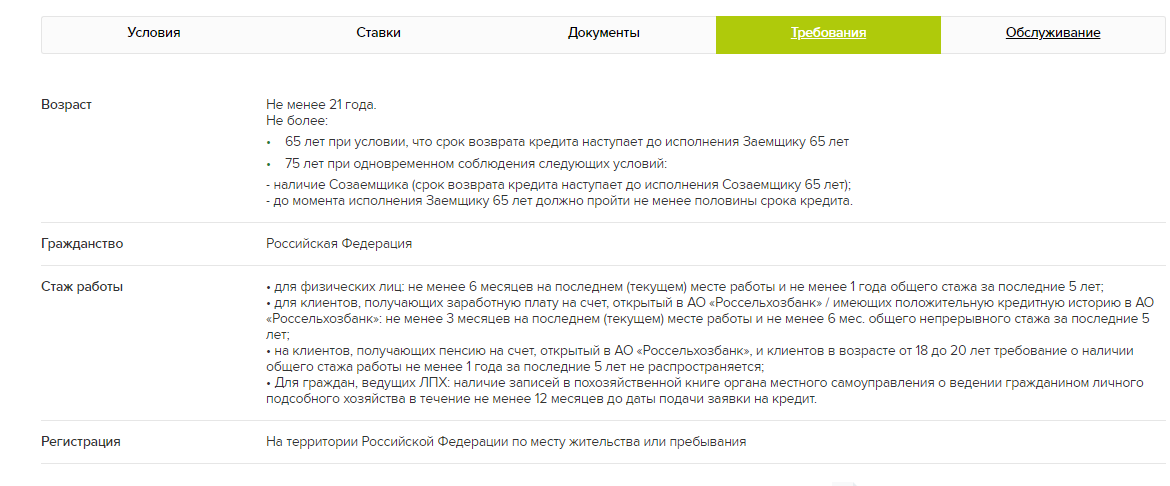Viewport: 1170px width, 486px height.
Task: Open the Условия tab
Action: pyautogui.click(x=154, y=33)
